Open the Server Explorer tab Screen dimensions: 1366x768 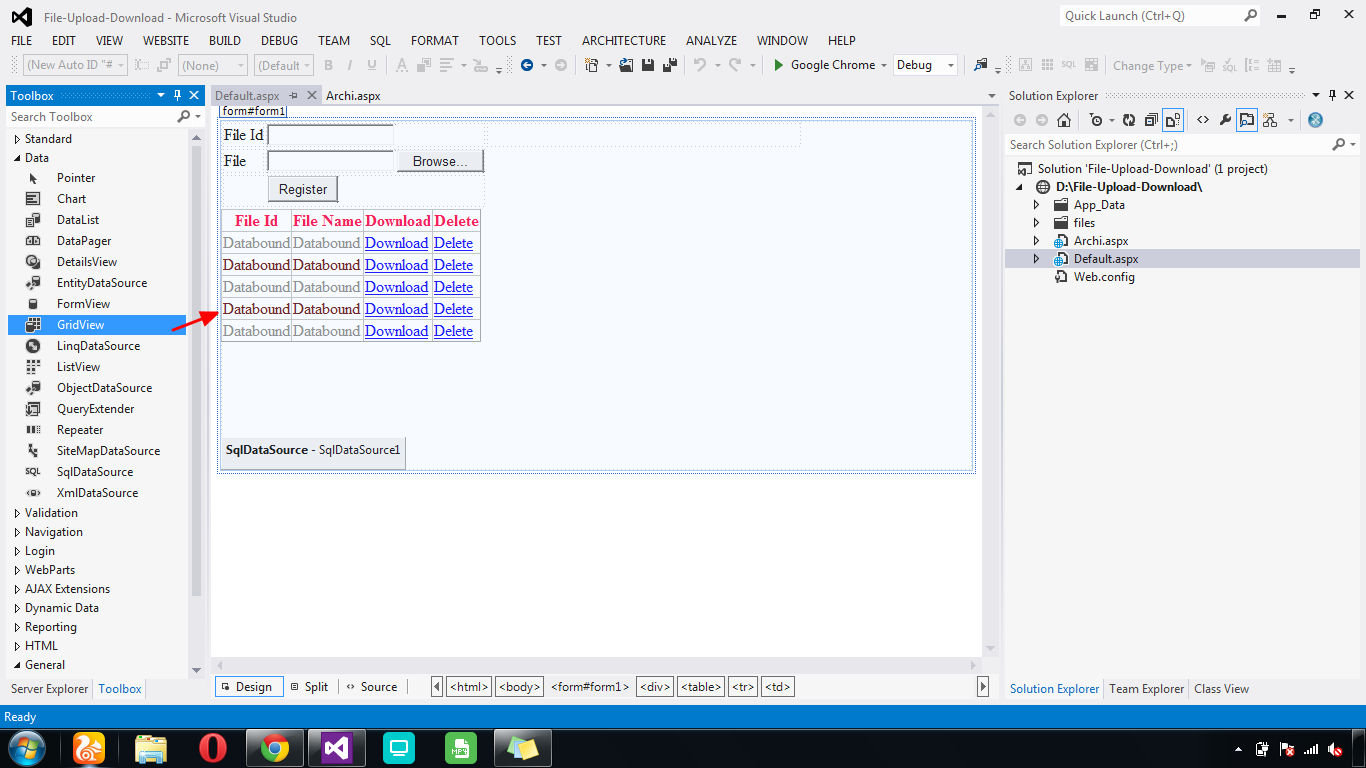50,689
